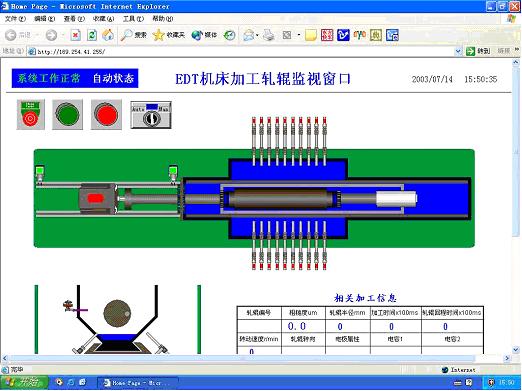
Task: Toggle the Auto/Man selector switch
Action: (x=151, y=115)
